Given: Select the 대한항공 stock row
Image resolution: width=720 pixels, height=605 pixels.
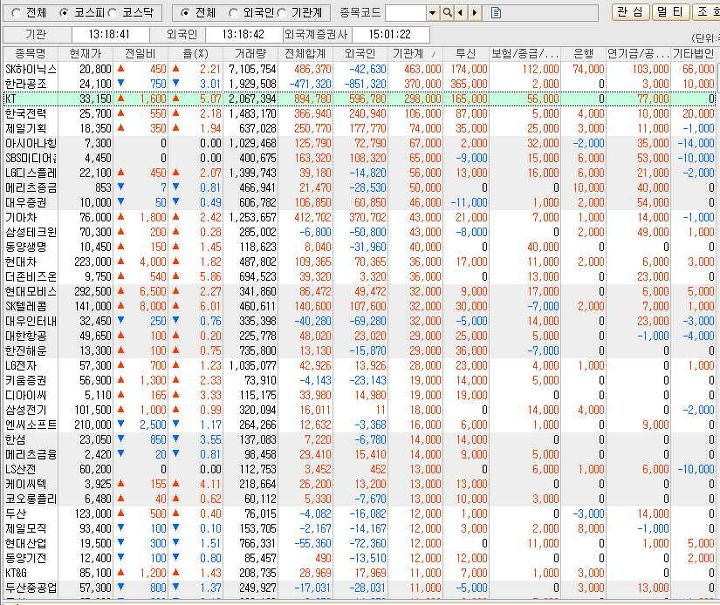Looking at the screenshot, I should coord(360,336).
